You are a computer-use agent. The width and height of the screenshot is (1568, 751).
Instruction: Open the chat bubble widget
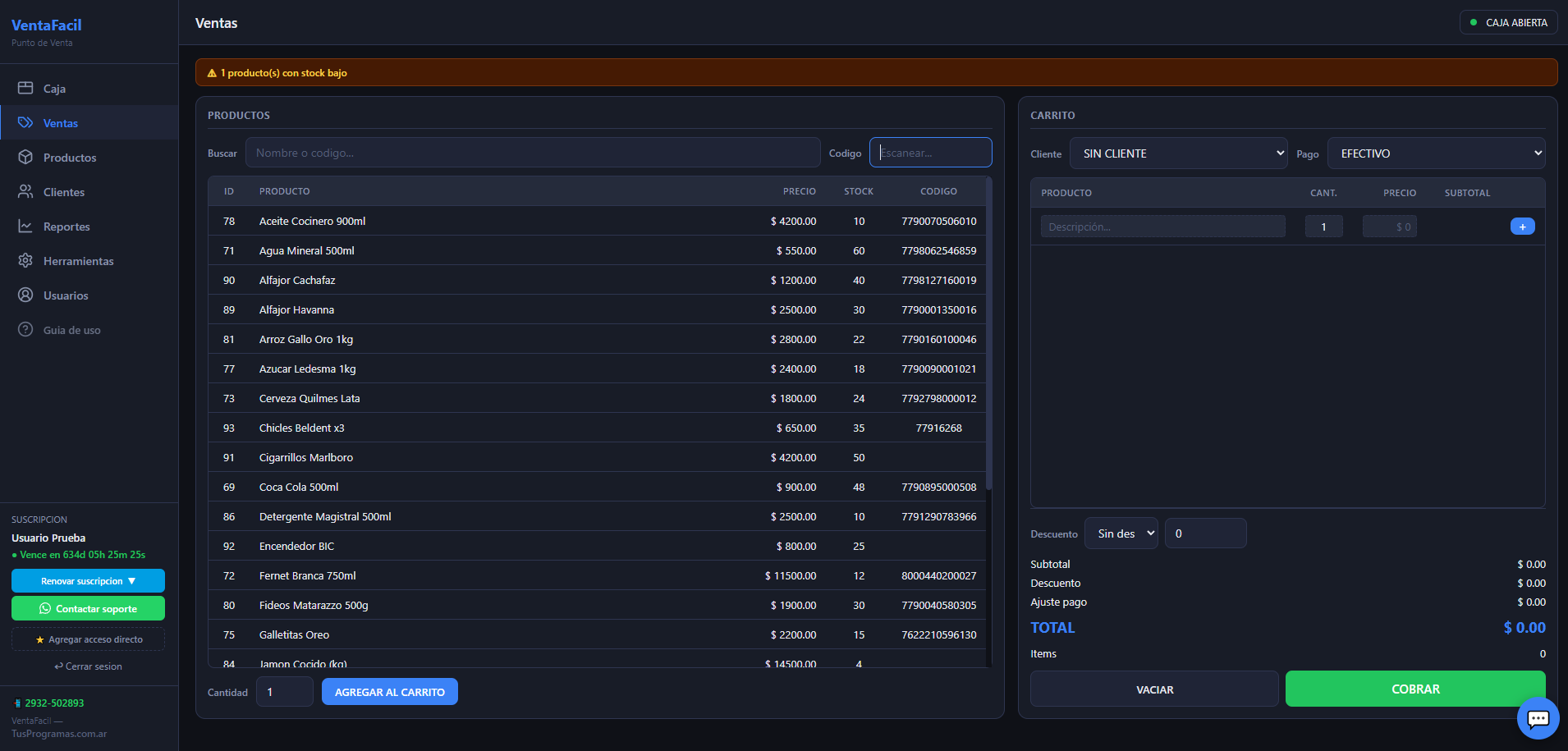pos(1538,719)
